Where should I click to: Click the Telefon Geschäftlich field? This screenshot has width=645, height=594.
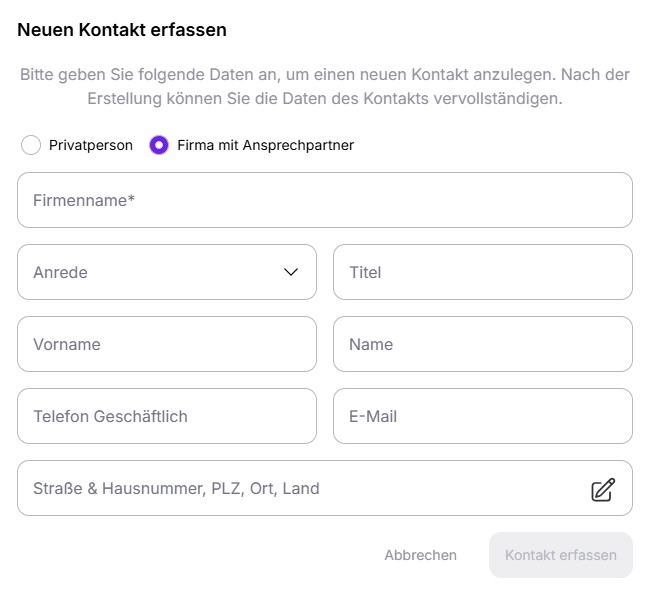pyautogui.click(x=167, y=416)
